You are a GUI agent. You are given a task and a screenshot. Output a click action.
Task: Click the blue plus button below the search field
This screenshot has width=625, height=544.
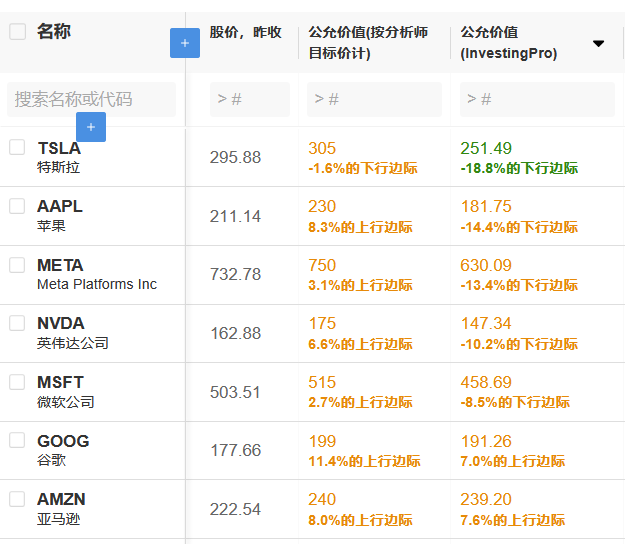pos(91,127)
